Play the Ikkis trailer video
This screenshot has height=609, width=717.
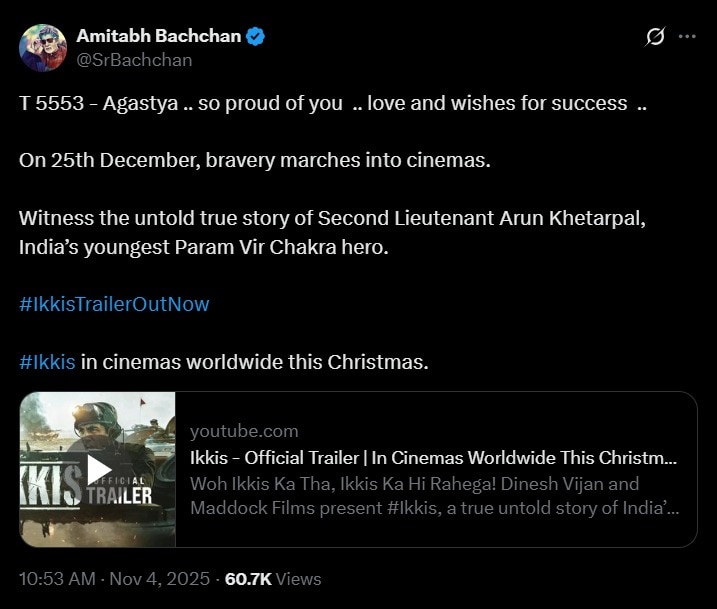[99, 468]
